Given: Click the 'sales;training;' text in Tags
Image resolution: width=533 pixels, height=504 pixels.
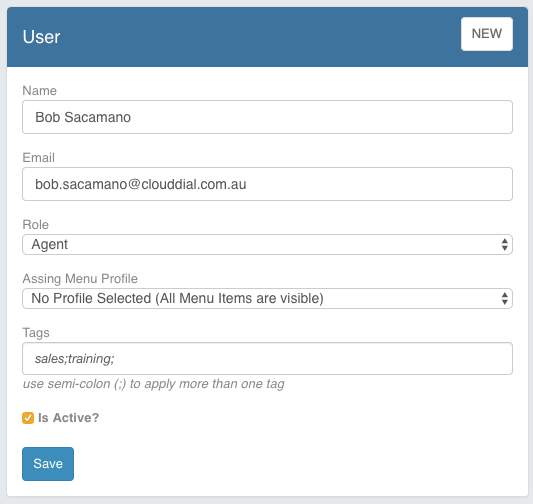Looking at the screenshot, I should pos(75,359).
